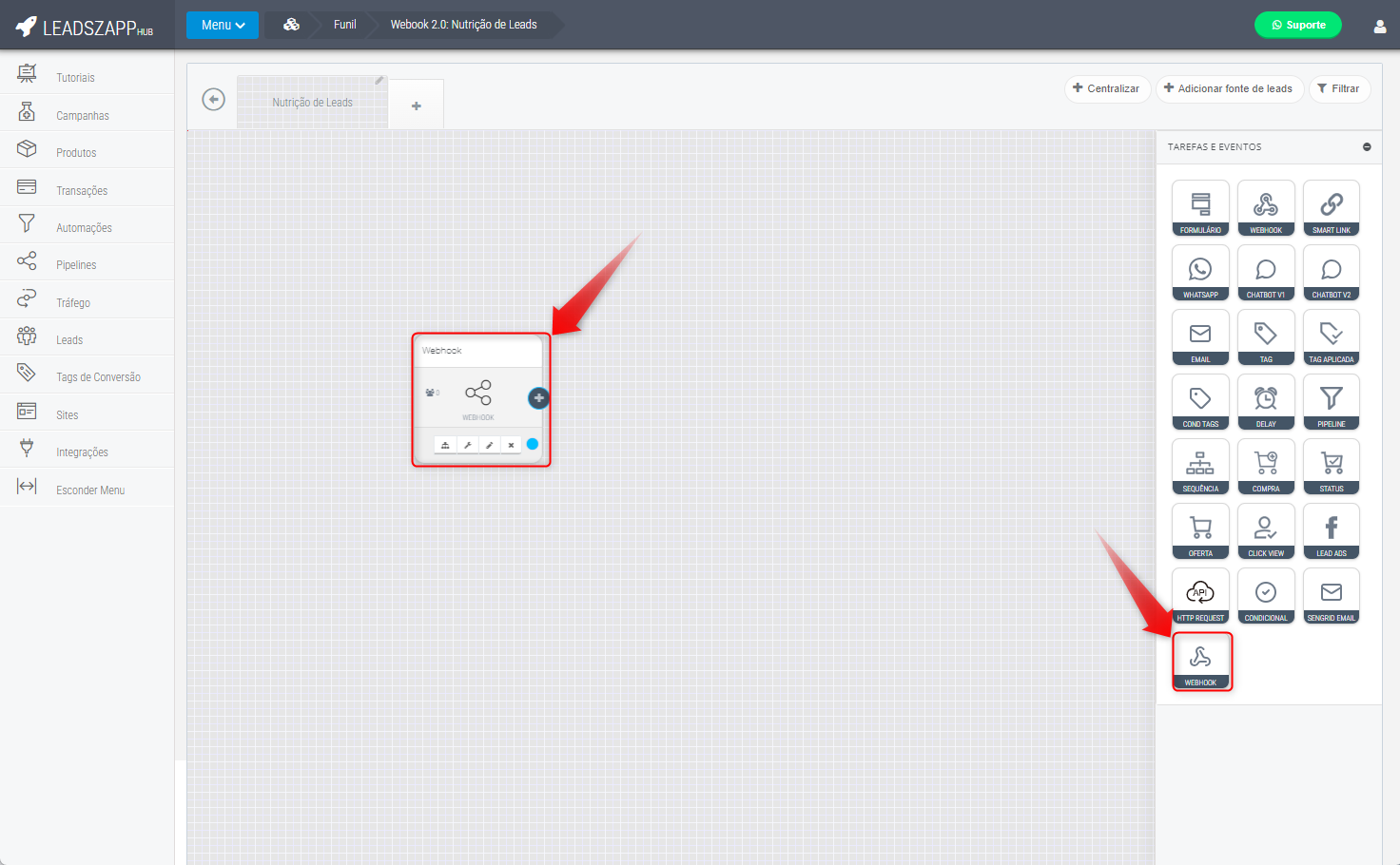1400x865 pixels.
Task: Open the user account menu icon
Action: [1379, 27]
